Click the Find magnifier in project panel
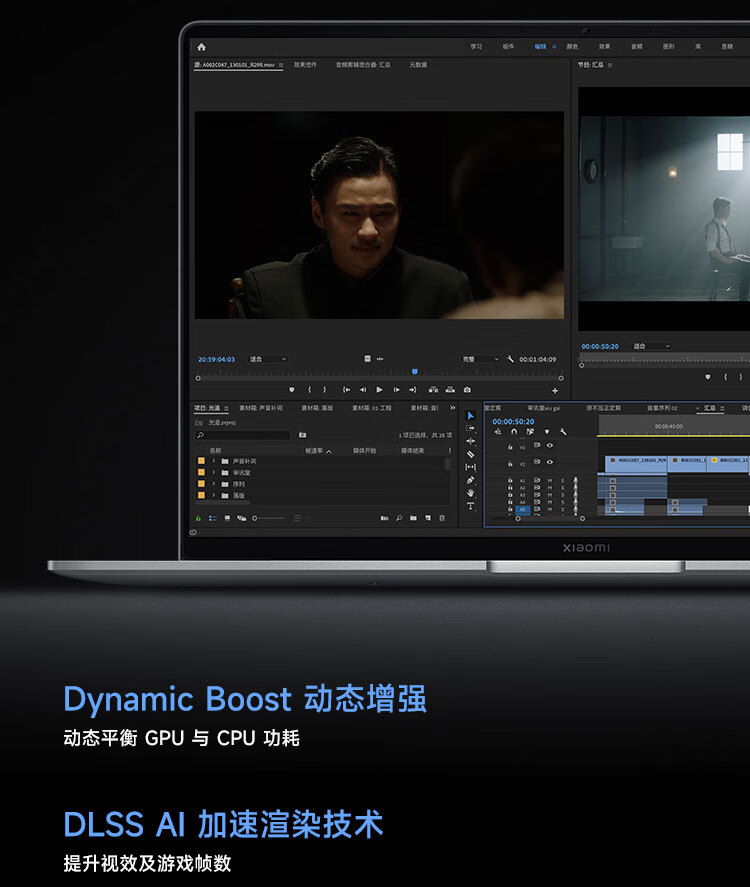 399,518
